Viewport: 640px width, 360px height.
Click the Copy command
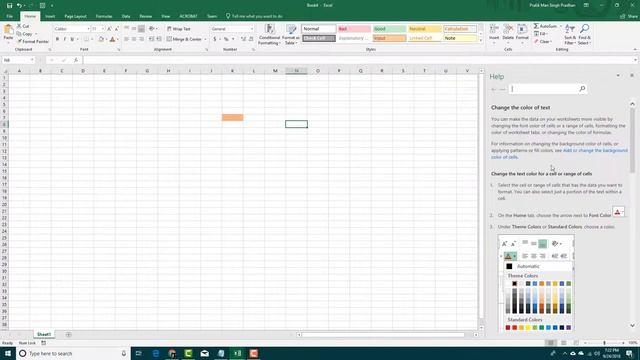tap(25, 34)
